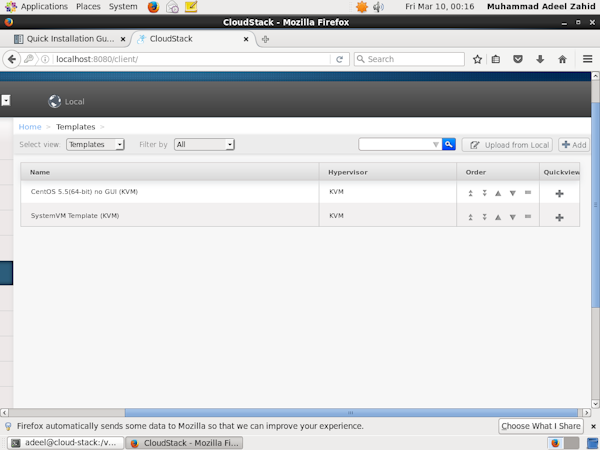600x450 pixels.
Task: Click Upload from Local button
Action: (507, 145)
